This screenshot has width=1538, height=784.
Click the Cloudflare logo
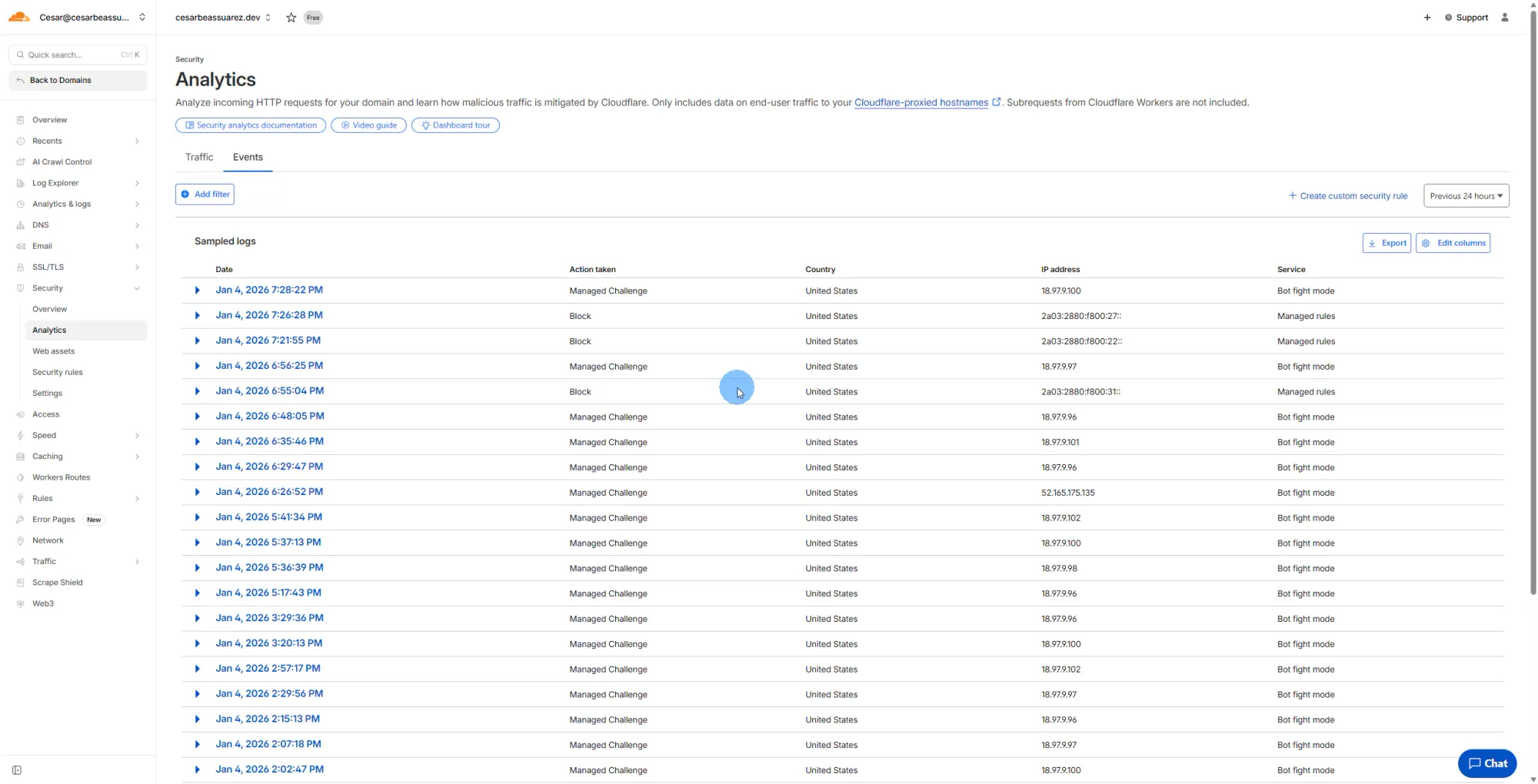pyautogui.click(x=18, y=15)
